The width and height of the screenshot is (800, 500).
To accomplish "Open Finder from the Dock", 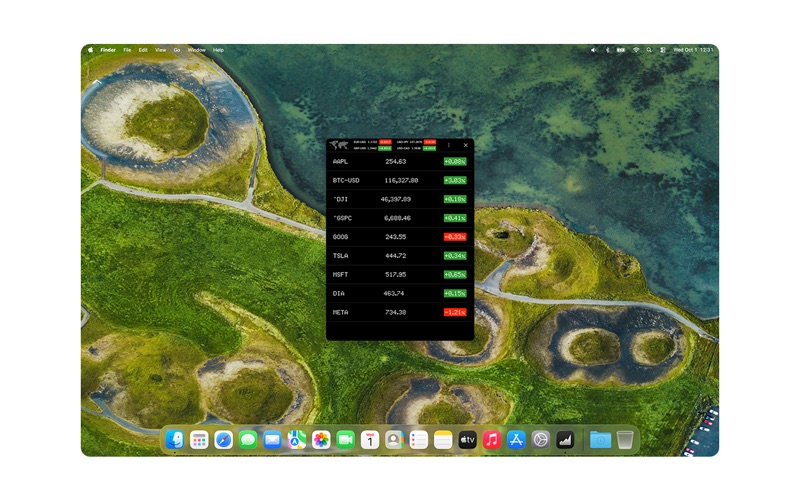I will click(x=175, y=440).
